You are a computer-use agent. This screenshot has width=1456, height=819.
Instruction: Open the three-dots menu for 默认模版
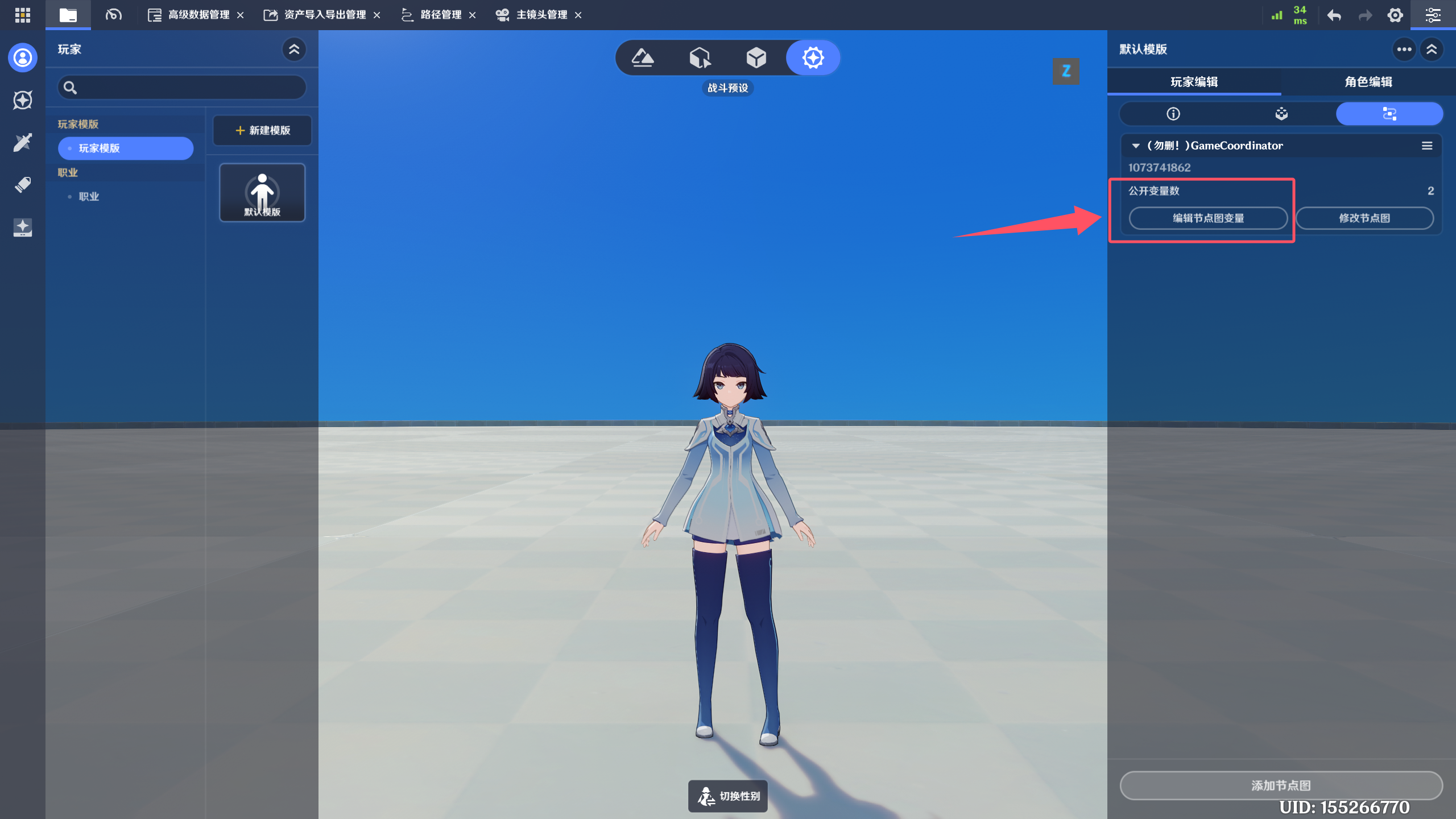coord(1404,49)
